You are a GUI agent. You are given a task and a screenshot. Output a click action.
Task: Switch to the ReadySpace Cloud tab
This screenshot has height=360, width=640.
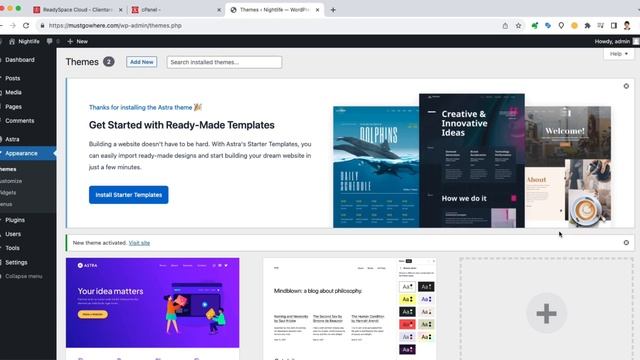point(78,10)
